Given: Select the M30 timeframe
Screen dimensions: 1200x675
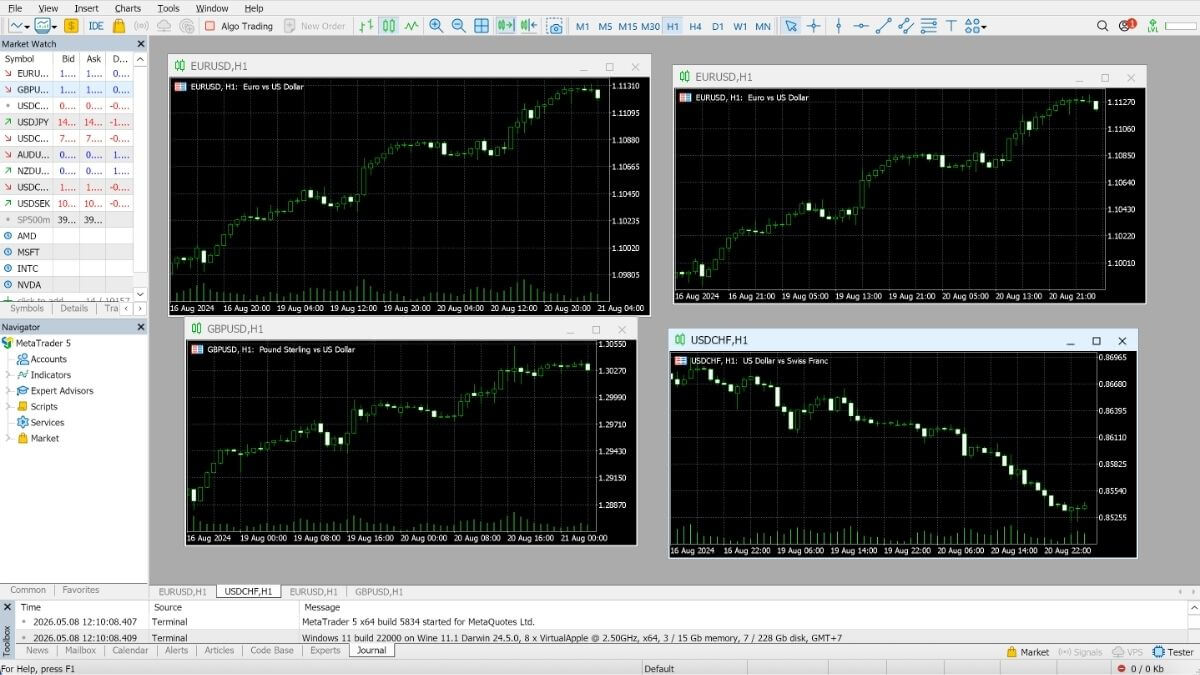Looking at the screenshot, I should (x=650, y=26).
